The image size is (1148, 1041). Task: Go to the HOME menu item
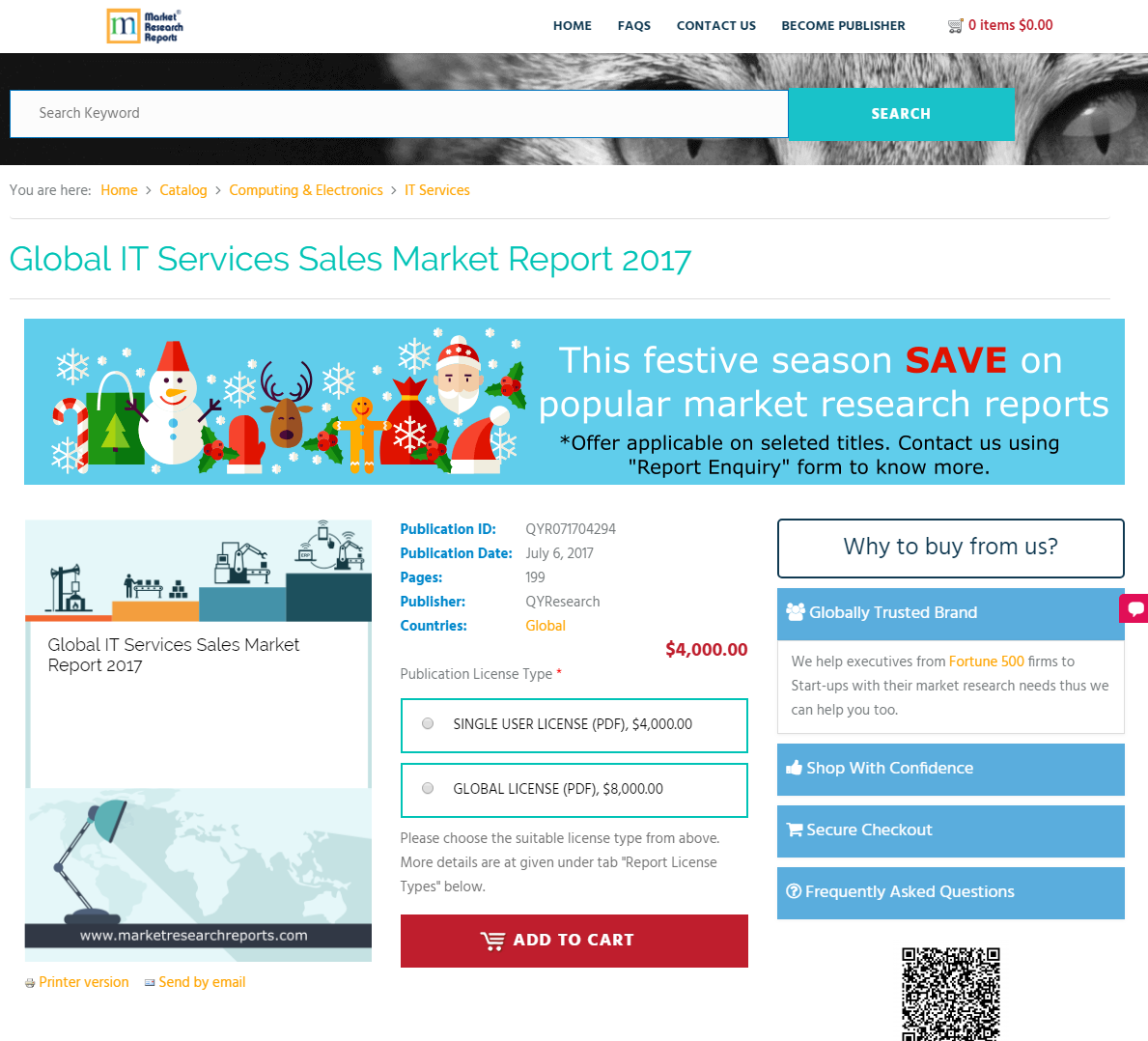pos(572,26)
